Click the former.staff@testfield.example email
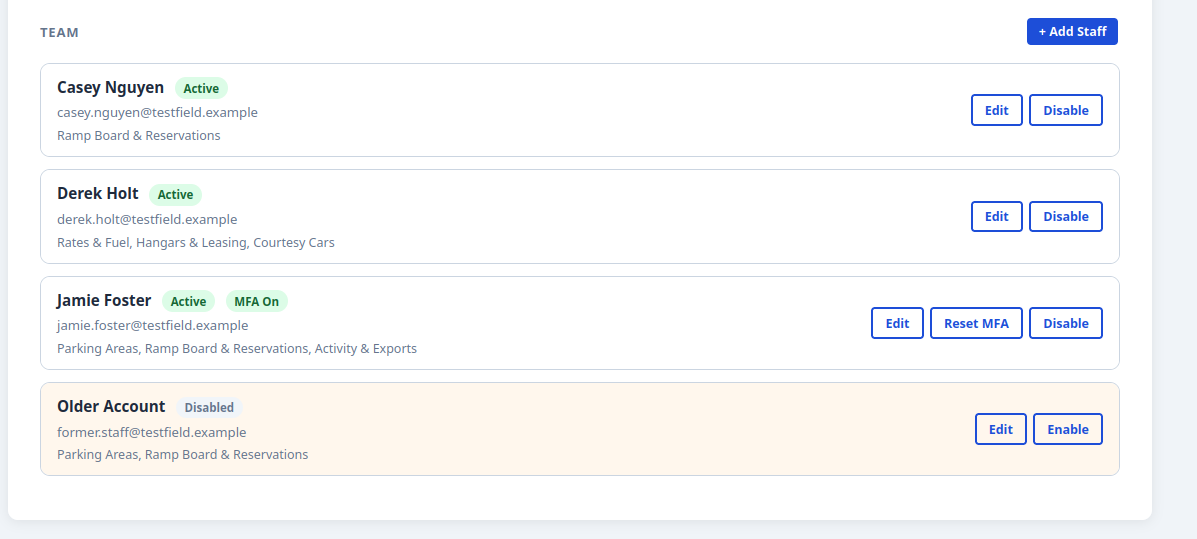Viewport: 1197px width, 539px height. pos(152,432)
